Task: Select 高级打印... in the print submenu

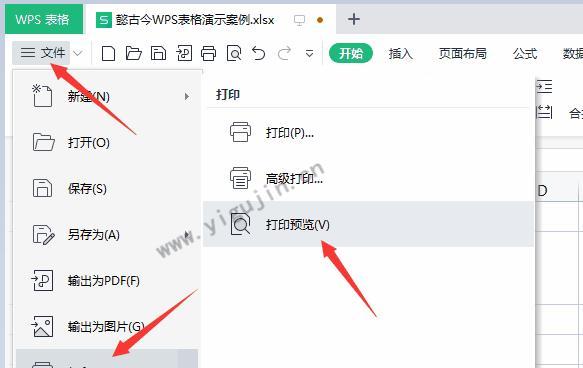Action: tap(368, 178)
